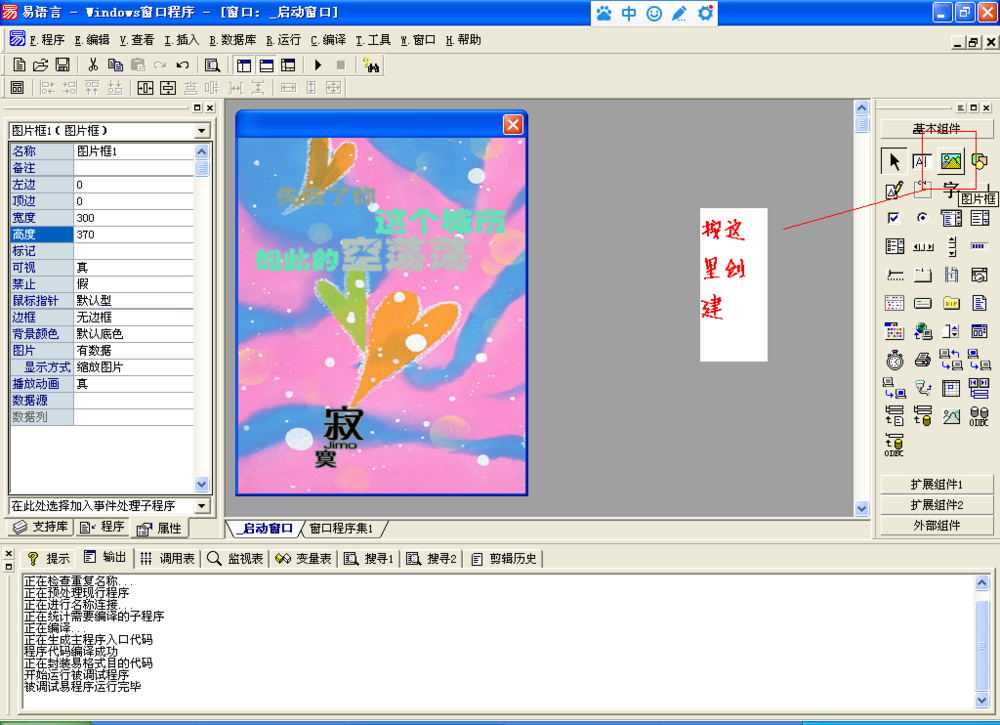Viewport: 1000px width, 725px height.
Task: Select the calendar month component icon
Action: [894, 303]
